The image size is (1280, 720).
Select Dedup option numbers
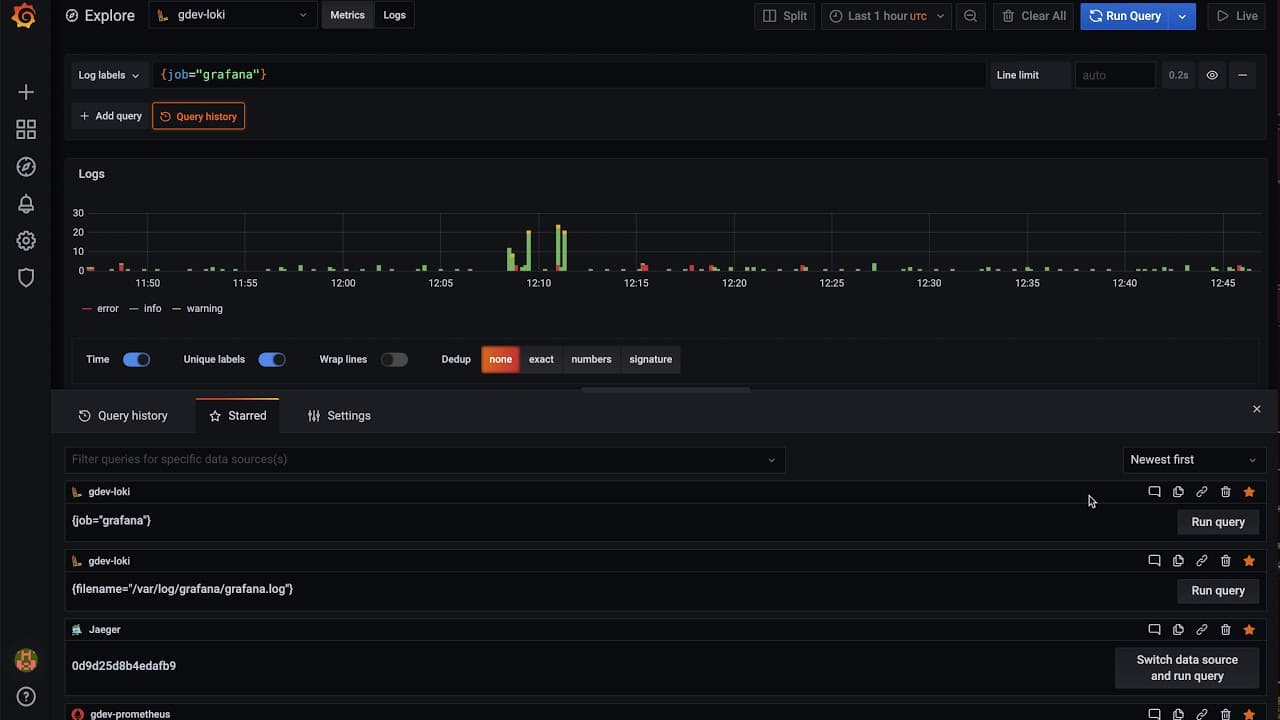(x=591, y=359)
